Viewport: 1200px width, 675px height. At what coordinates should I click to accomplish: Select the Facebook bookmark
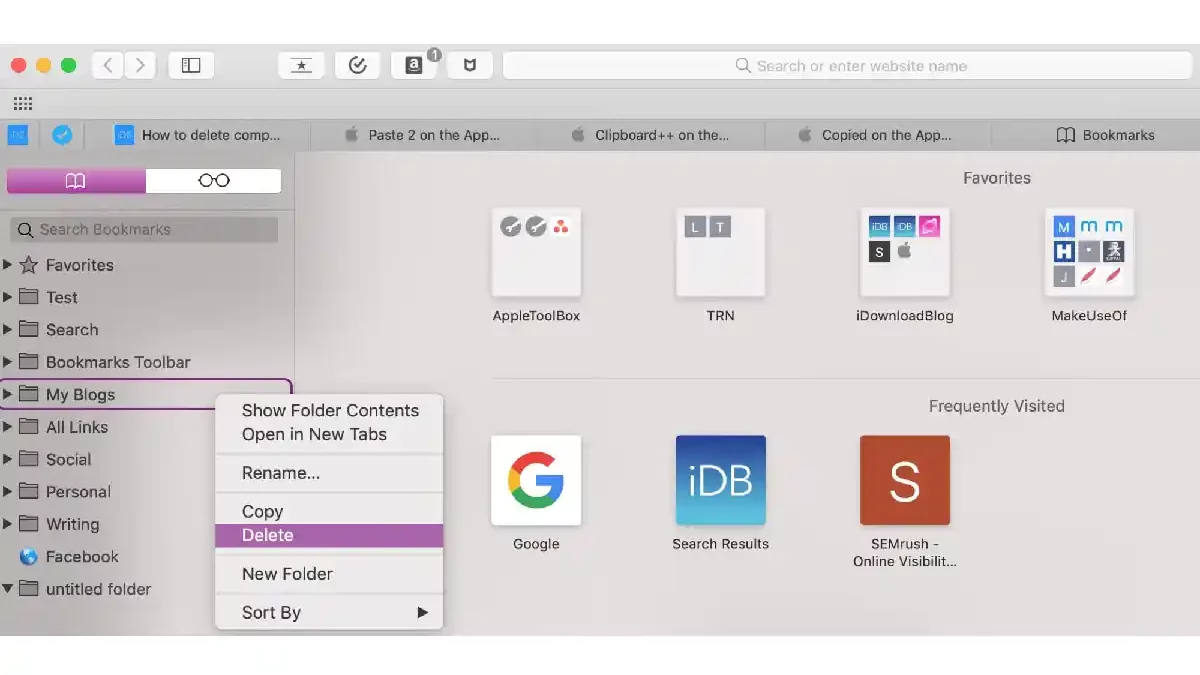[x=82, y=557]
